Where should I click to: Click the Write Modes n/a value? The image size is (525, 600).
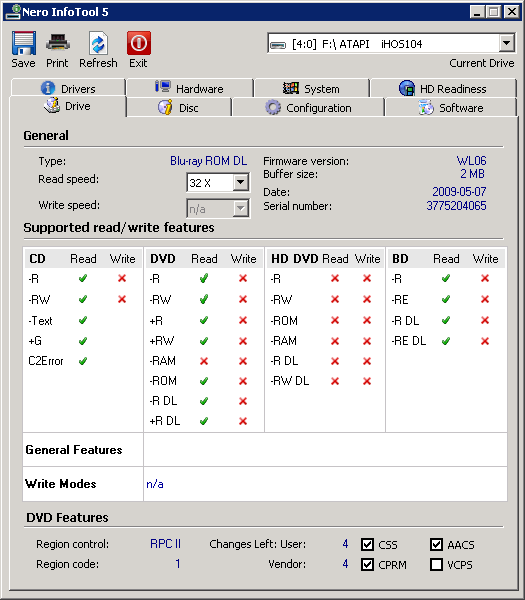pos(155,484)
